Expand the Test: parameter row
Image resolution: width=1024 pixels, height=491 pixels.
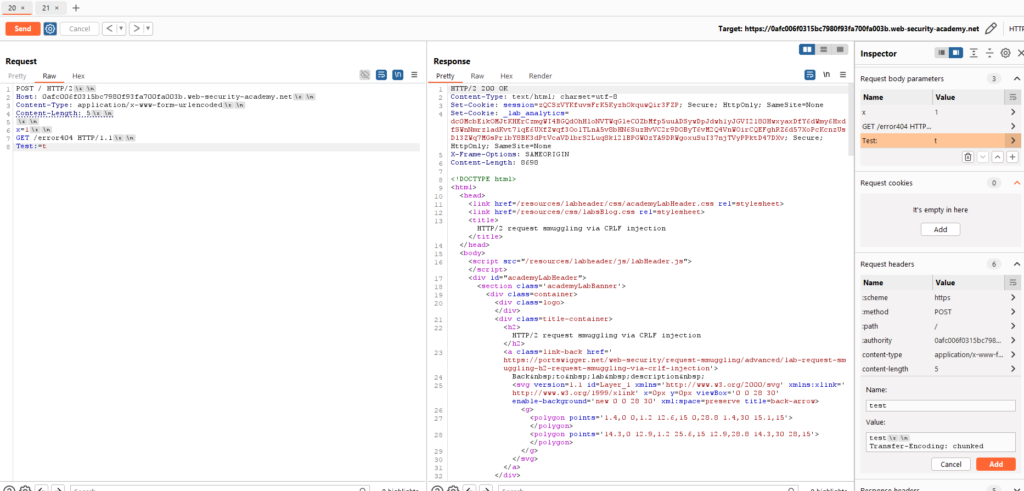1013,140
